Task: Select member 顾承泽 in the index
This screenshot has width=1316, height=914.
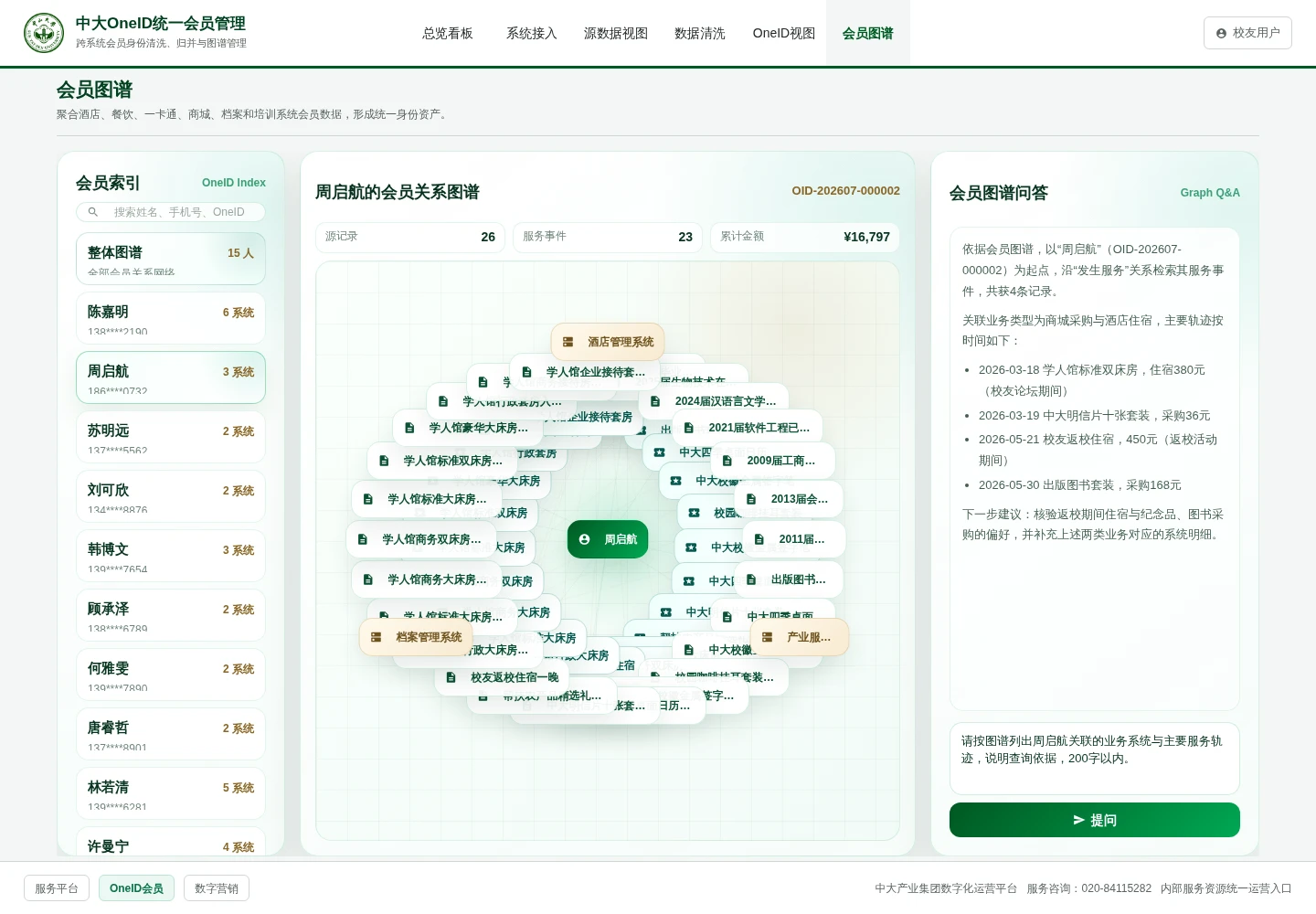Action: point(171,615)
